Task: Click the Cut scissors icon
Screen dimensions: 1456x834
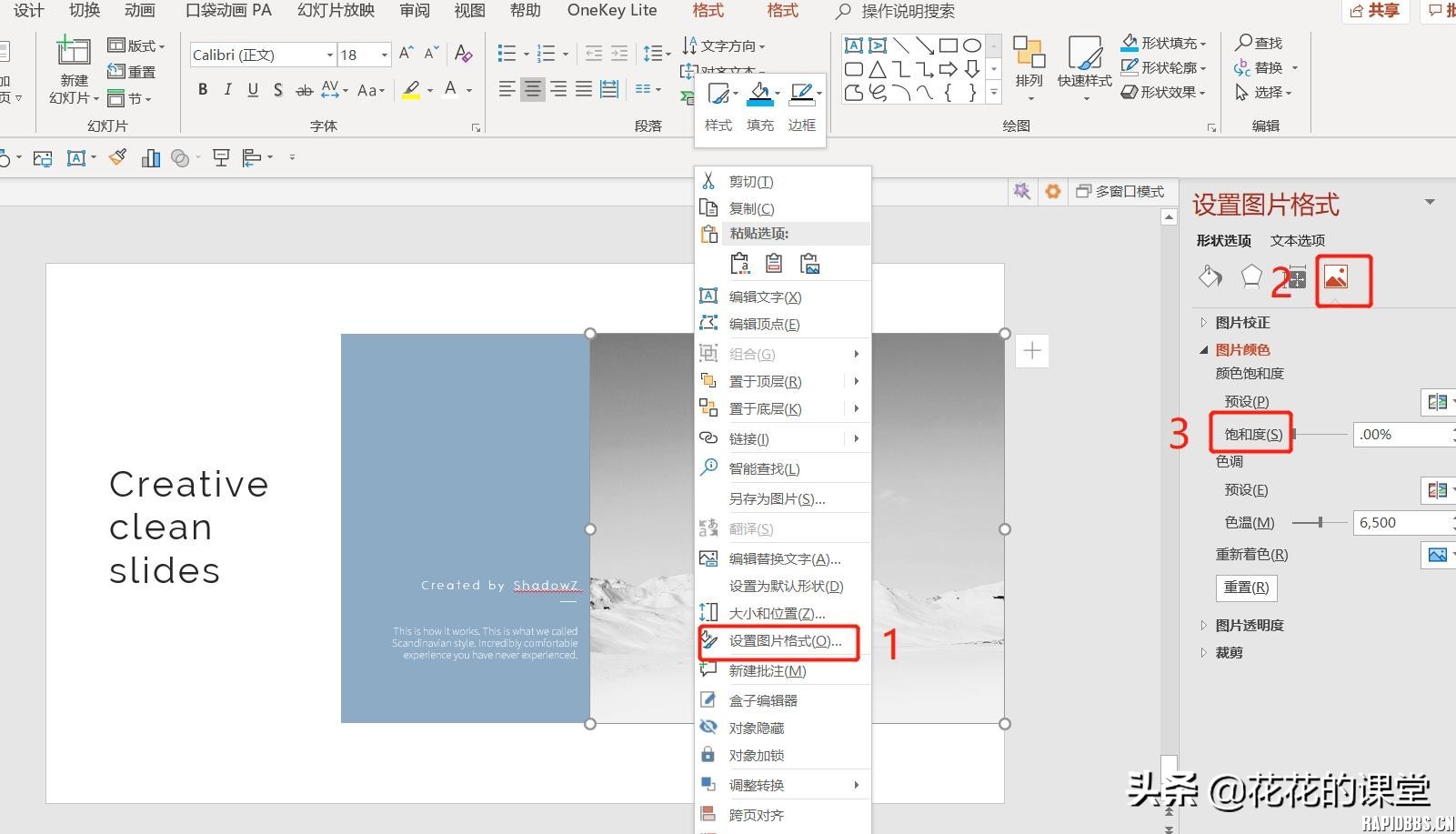Action: pos(708,181)
